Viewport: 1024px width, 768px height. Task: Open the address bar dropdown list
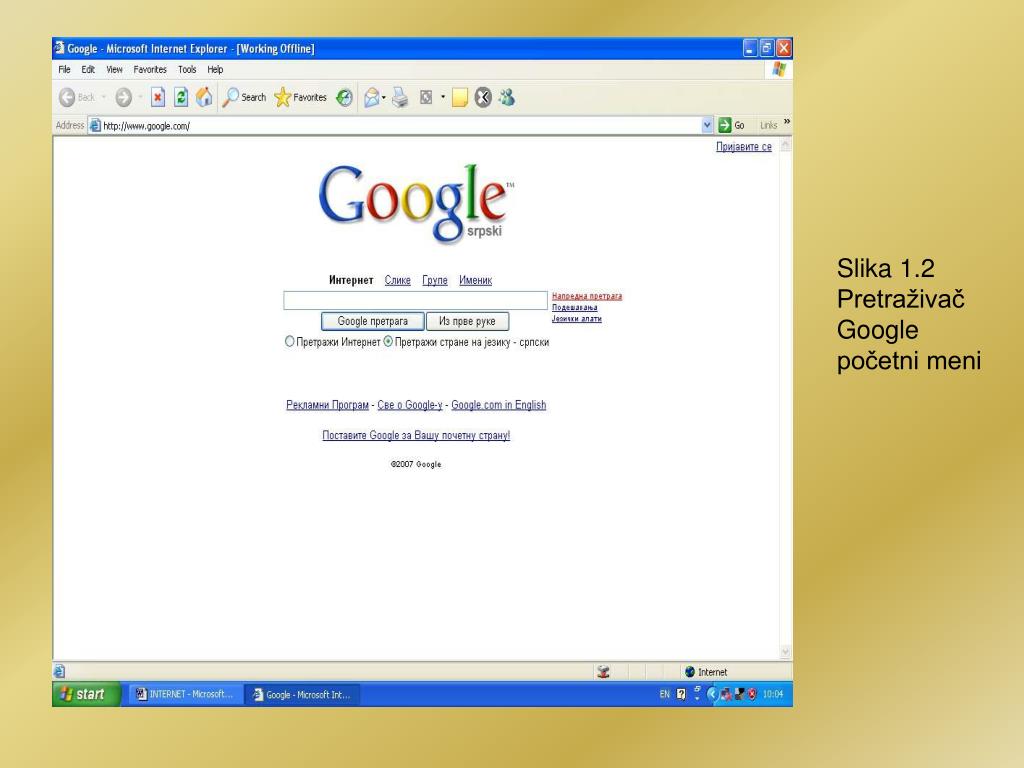(x=707, y=125)
